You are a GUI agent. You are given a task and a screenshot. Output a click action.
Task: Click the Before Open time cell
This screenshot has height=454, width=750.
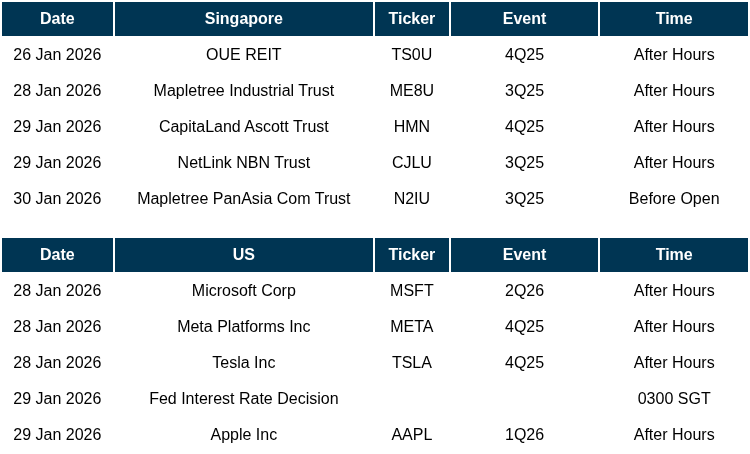[x=673, y=199]
